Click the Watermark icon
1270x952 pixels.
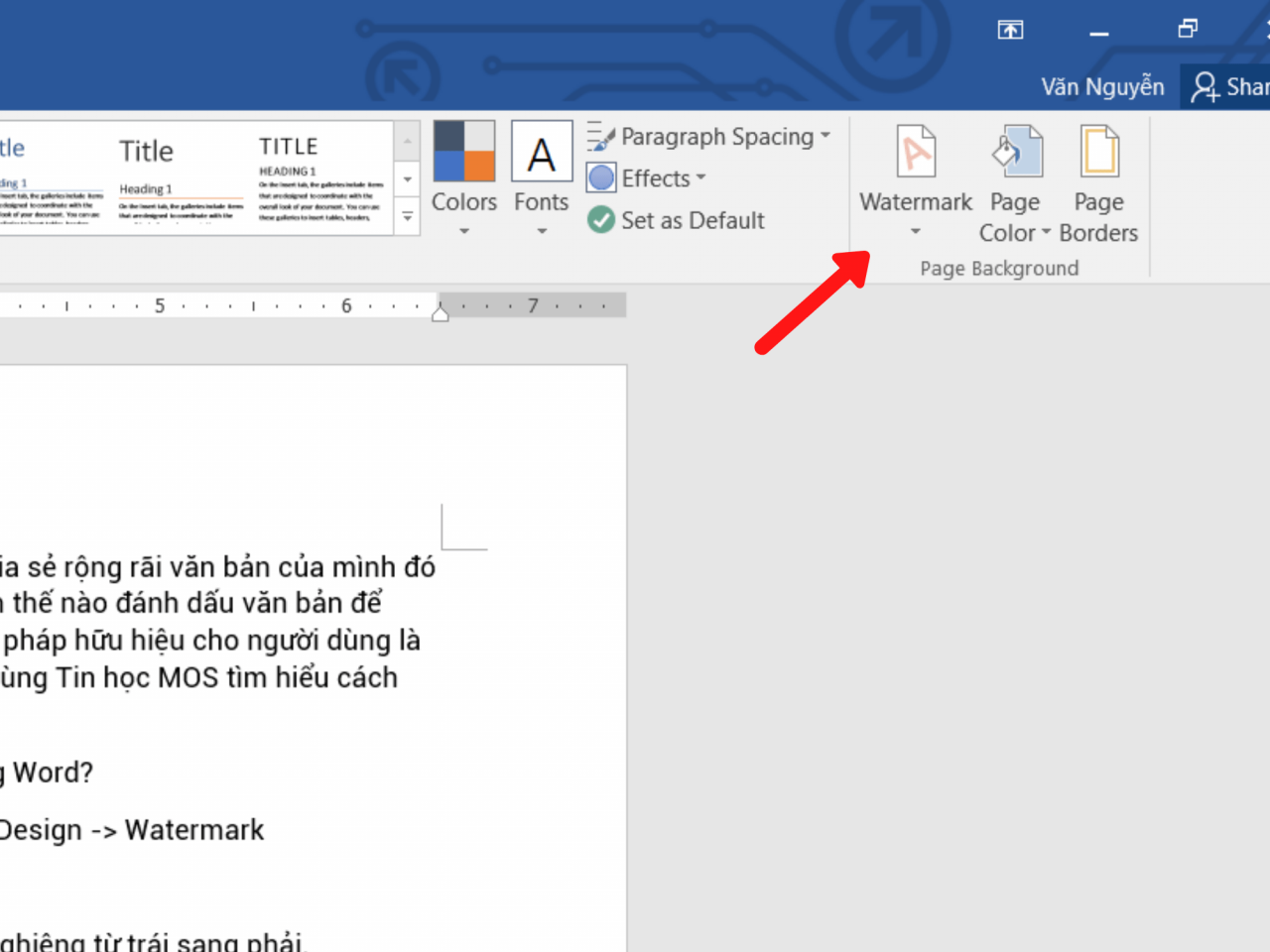[x=916, y=152]
